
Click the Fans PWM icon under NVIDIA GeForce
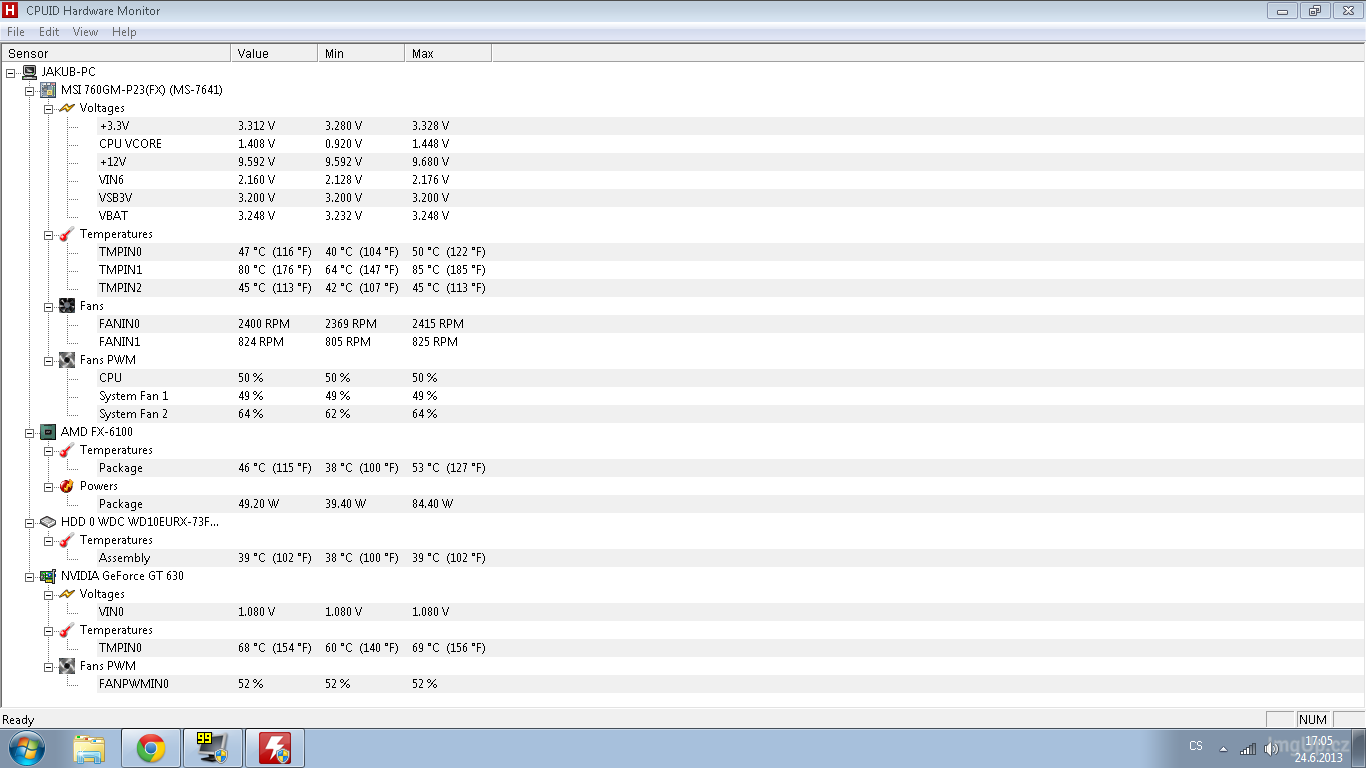pos(67,666)
